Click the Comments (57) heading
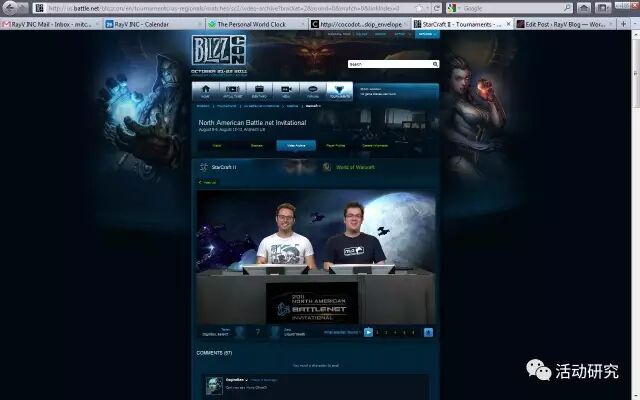Image resolution: width=640 pixels, height=400 pixels. (214, 353)
